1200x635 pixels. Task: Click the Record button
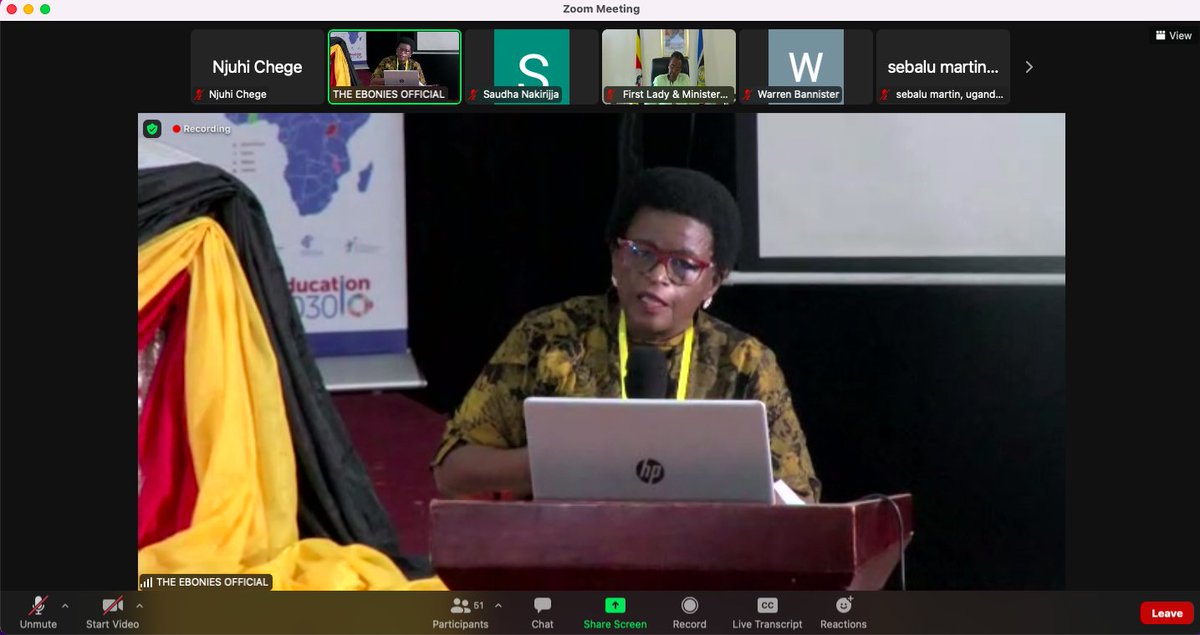point(689,611)
